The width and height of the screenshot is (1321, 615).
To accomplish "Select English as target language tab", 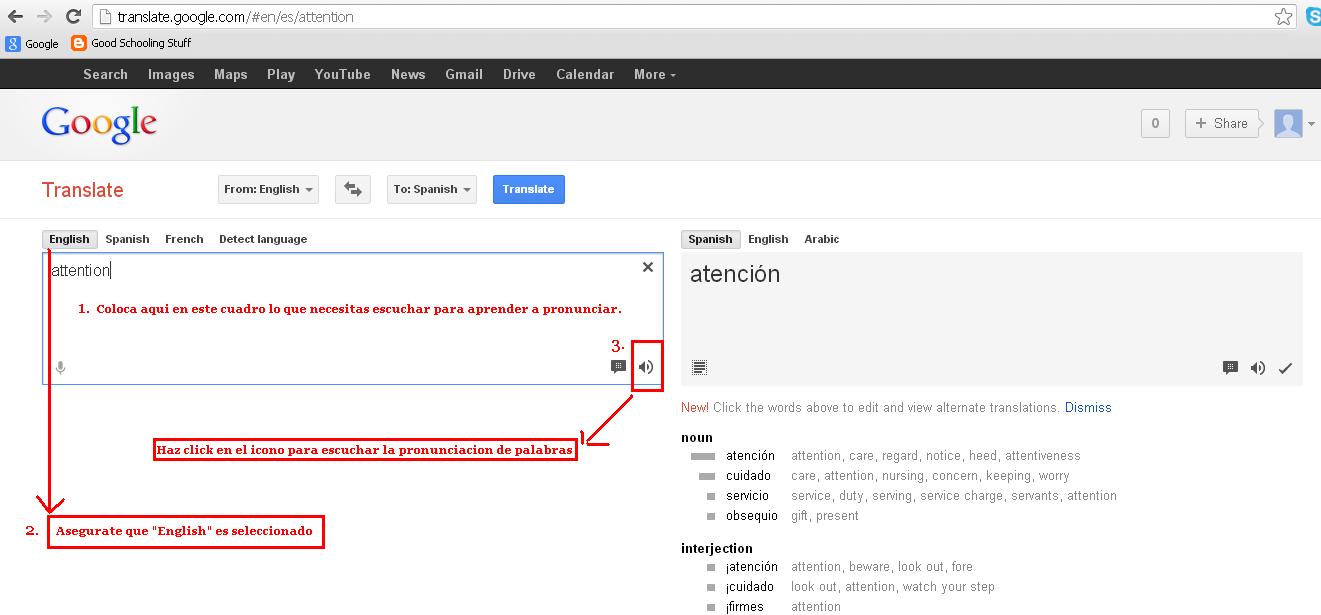I will click(768, 239).
